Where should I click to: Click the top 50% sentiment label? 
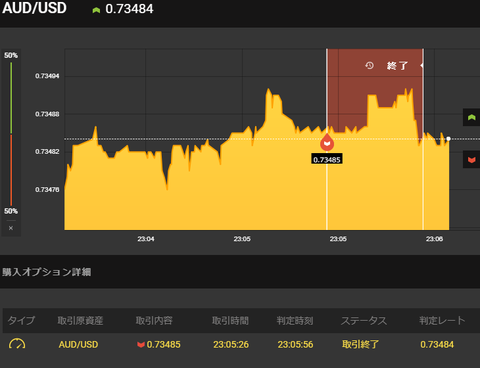pyautogui.click(x=11, y=55)
